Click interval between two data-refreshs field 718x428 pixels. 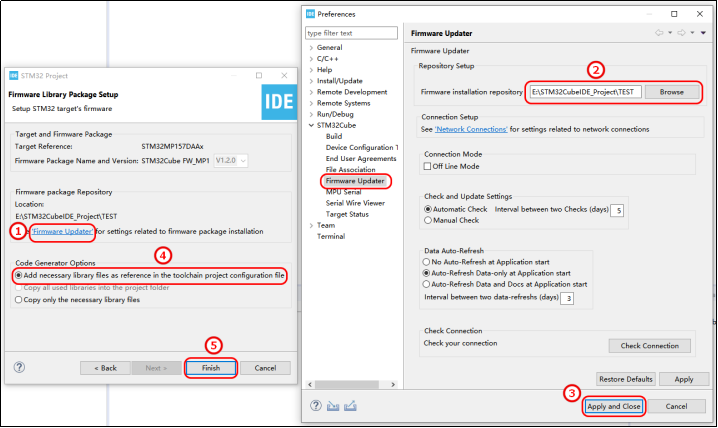(x=567, y=298)
